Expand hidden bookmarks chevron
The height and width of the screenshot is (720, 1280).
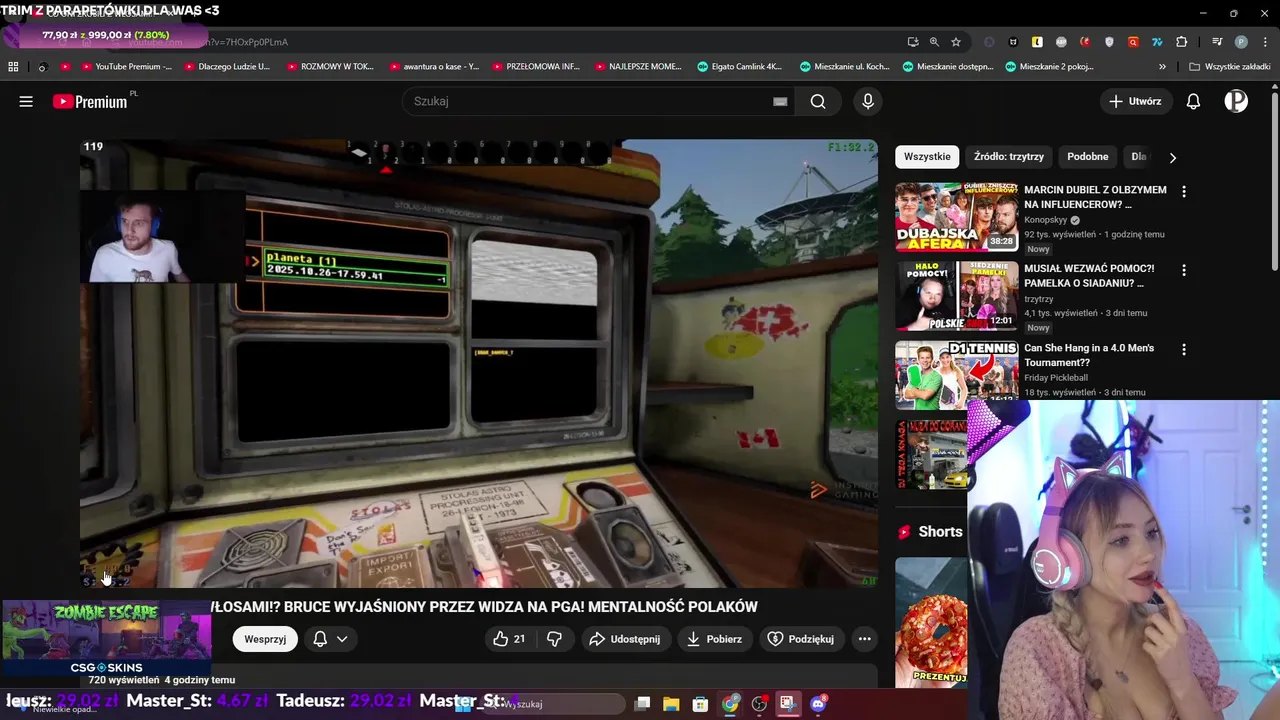click(1162, 67)
